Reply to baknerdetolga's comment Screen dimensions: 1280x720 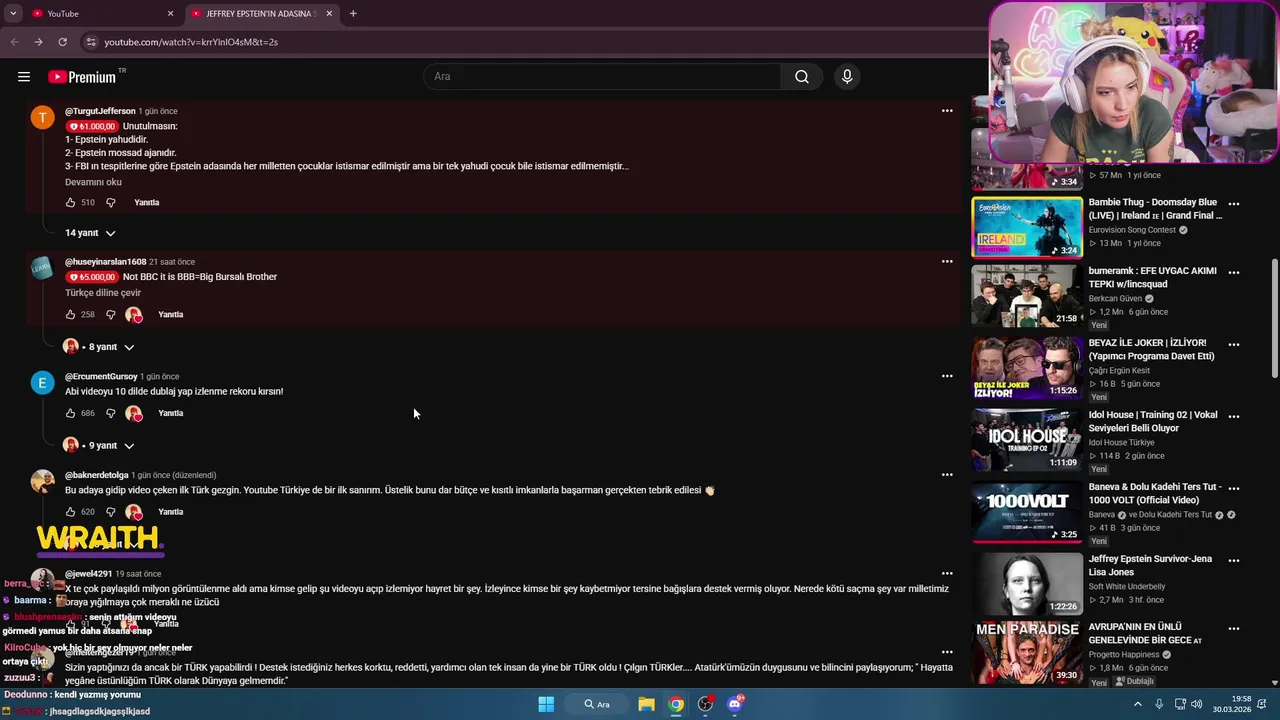(171, 512)
